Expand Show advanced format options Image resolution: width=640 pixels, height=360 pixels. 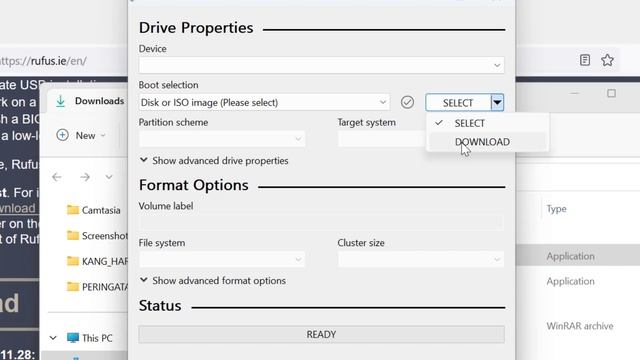click(x=213, y=281)
